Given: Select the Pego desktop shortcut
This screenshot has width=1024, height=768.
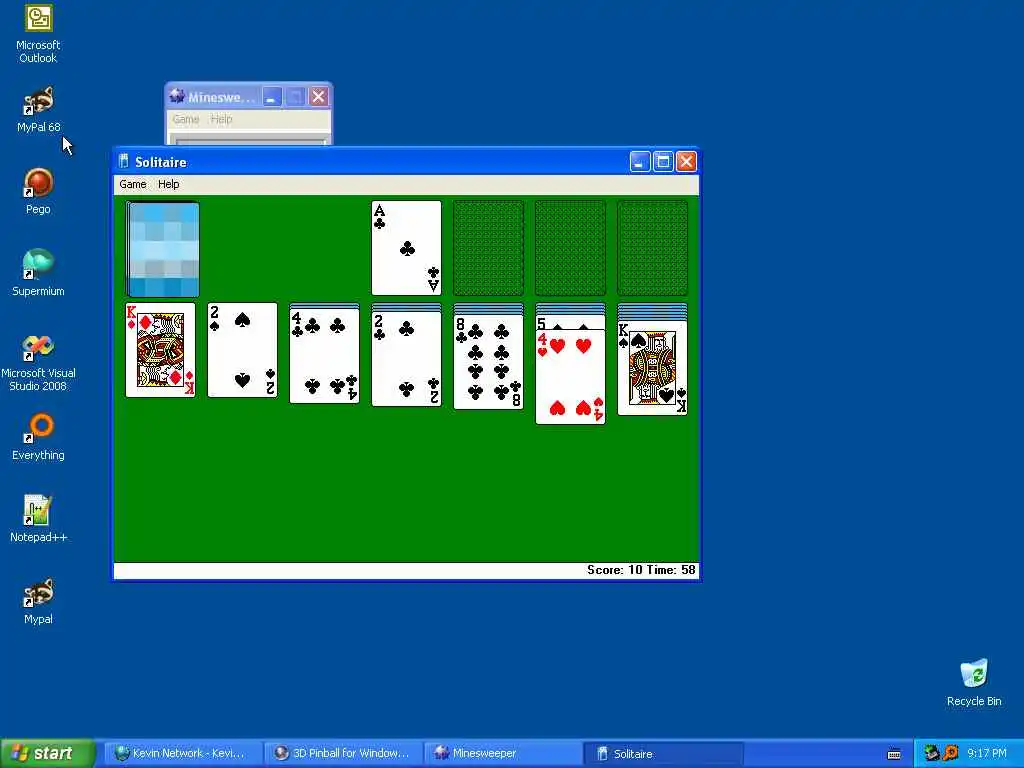Looking at the screenshot, I should click(x=38, y=191).
